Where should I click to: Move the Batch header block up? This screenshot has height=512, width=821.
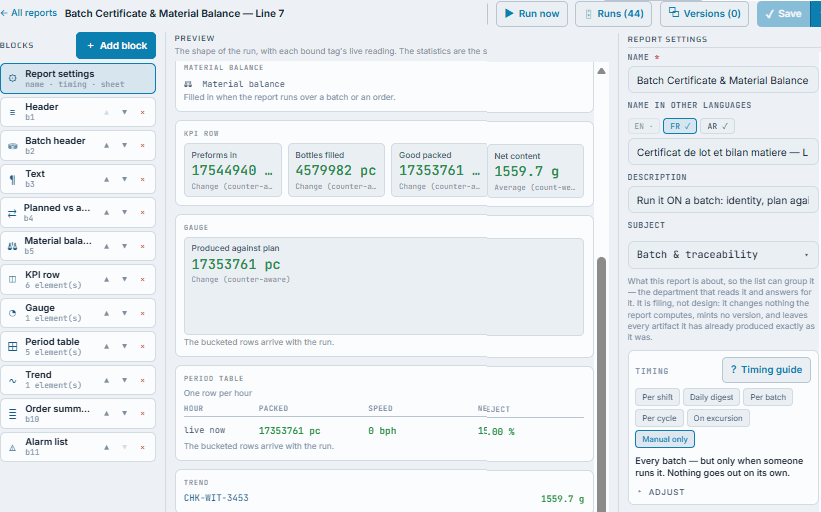(106, 146)
